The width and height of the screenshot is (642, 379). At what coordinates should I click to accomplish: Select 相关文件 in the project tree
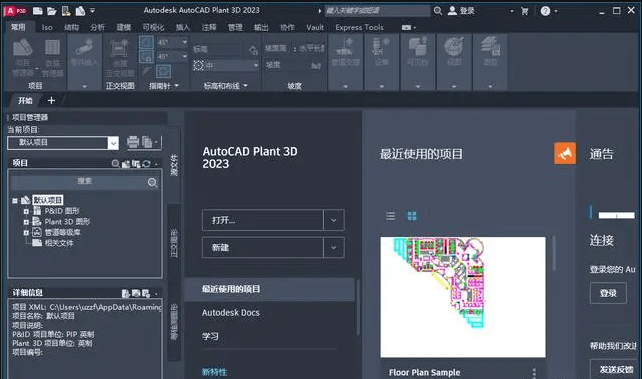click(59, 243)
